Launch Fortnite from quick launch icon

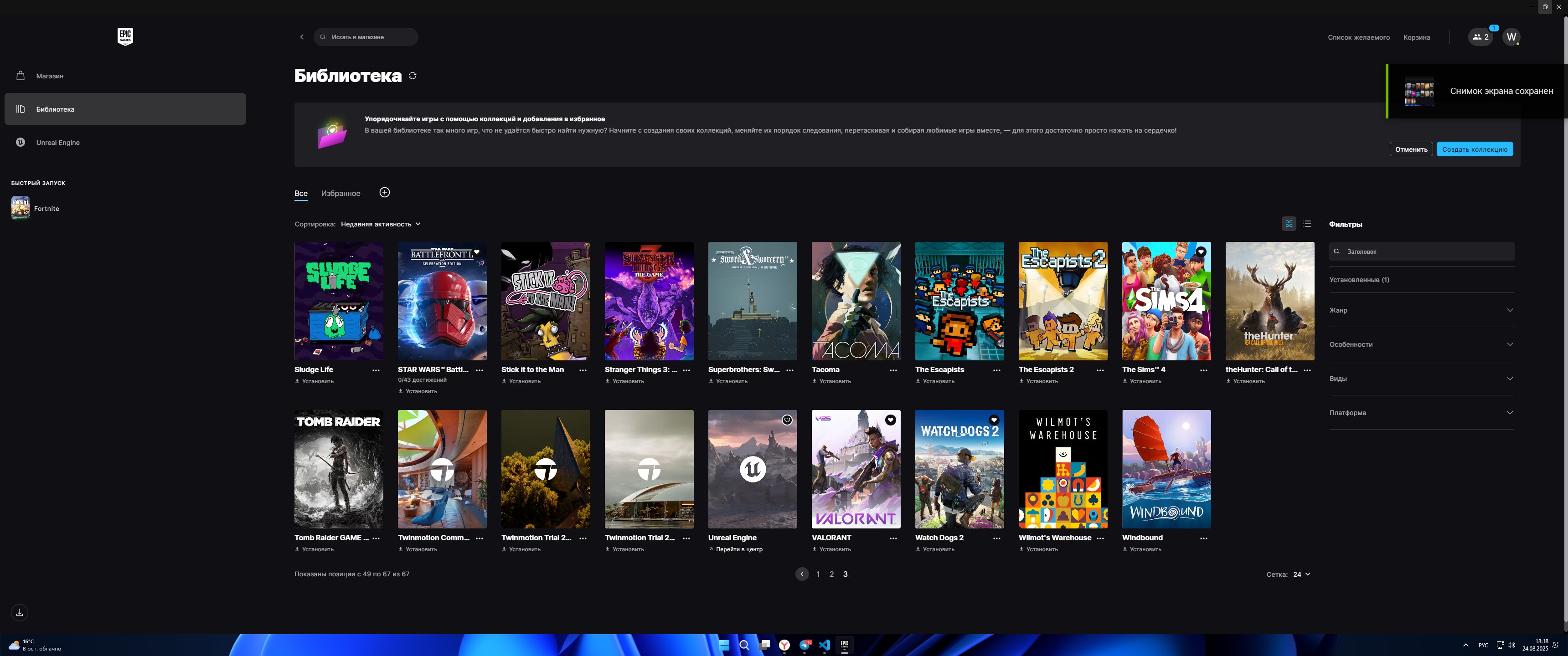point(20,208)
